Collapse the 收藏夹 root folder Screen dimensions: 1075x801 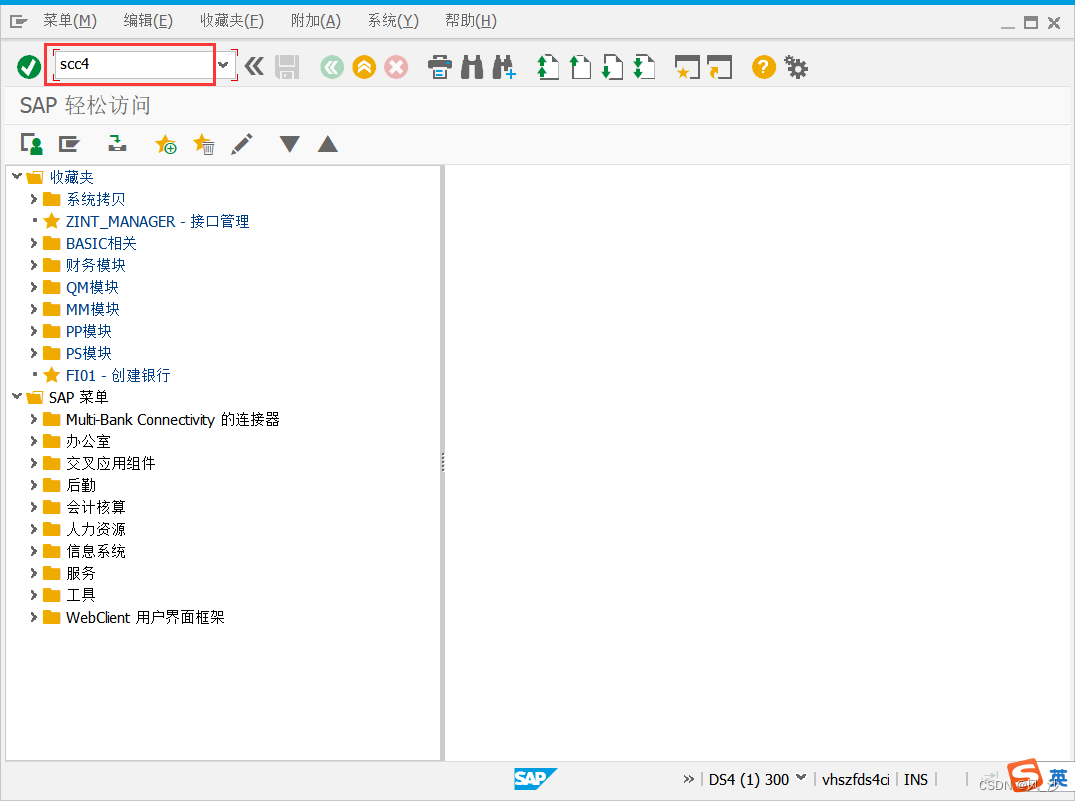[x=17, y=176]
